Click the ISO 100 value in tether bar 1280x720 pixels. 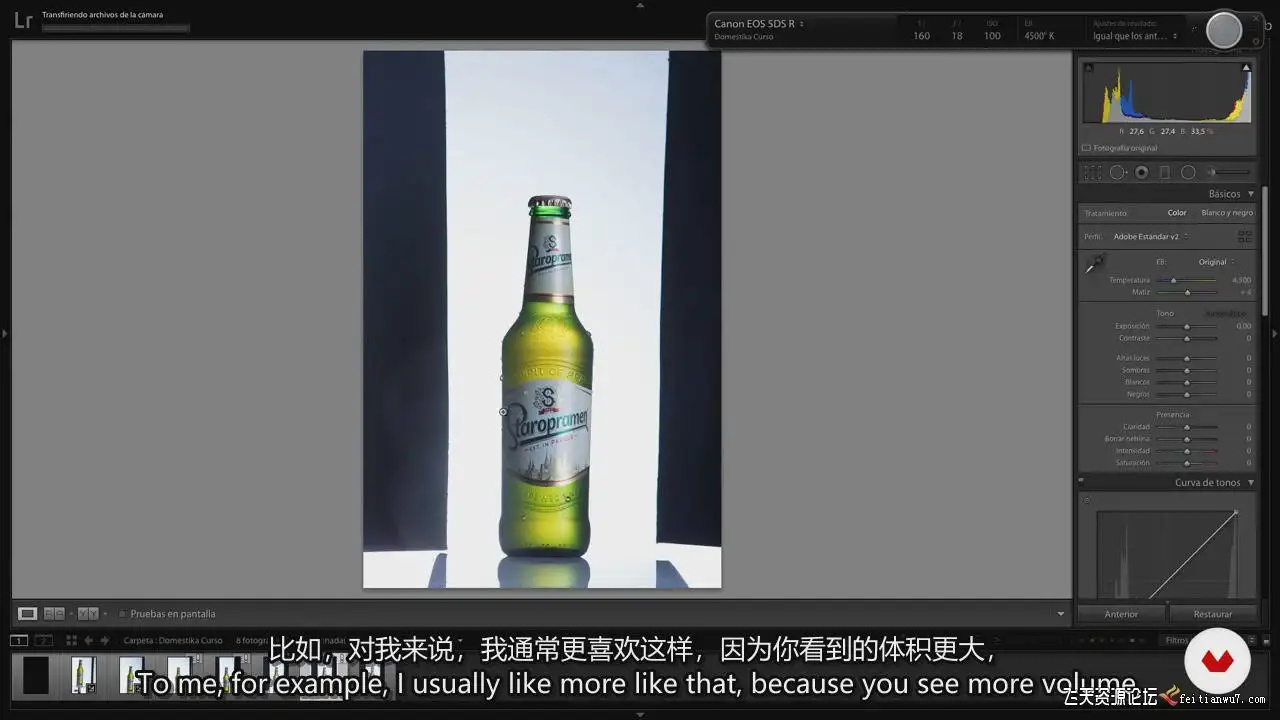pos(992,36)
